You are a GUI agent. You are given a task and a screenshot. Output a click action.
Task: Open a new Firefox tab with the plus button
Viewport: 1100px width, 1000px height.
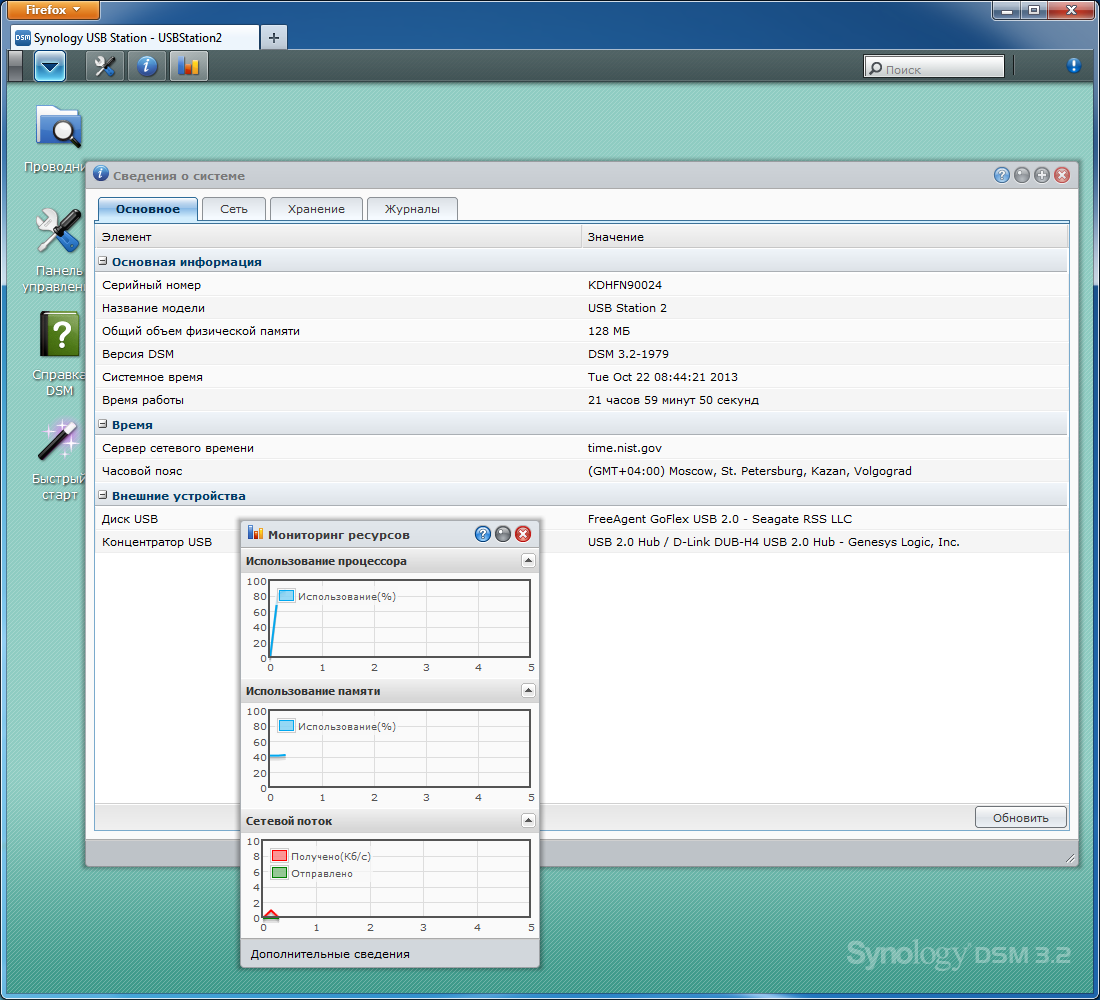coord(274,37)
